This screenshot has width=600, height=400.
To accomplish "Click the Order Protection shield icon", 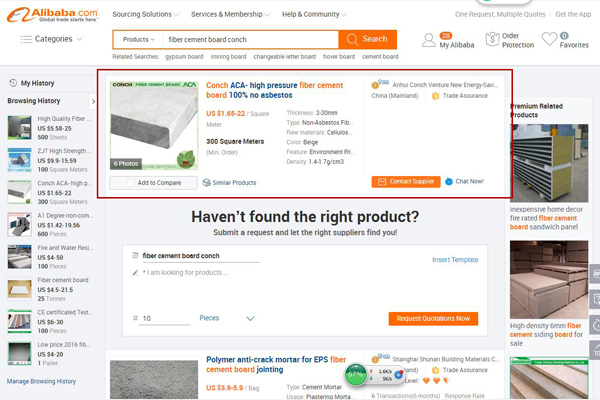I will tap(492, 39).
